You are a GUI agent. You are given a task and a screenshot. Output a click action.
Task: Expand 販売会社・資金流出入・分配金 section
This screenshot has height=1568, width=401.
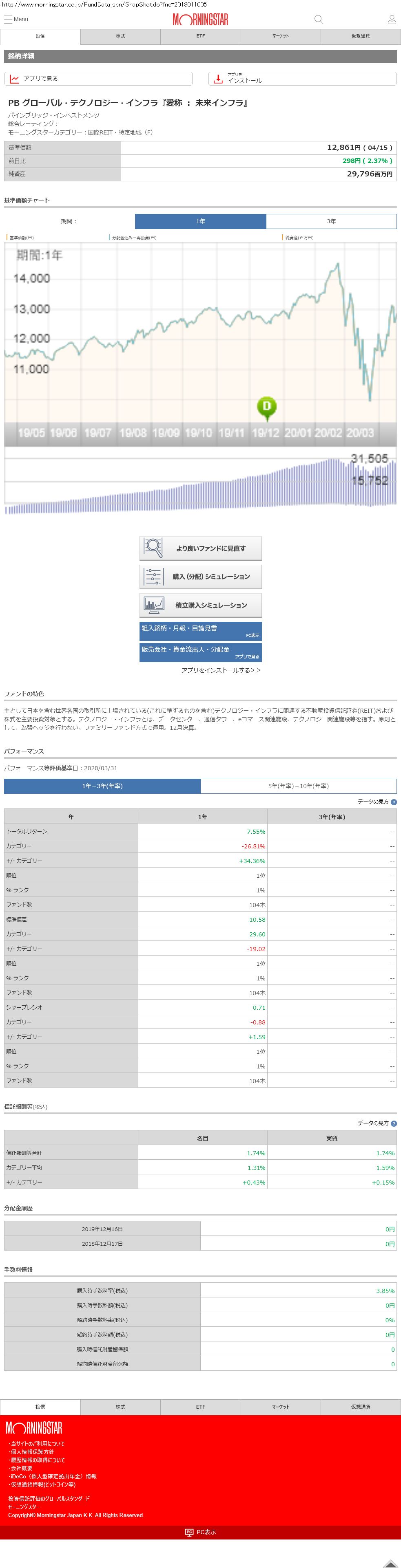click(x=201, y=652)
